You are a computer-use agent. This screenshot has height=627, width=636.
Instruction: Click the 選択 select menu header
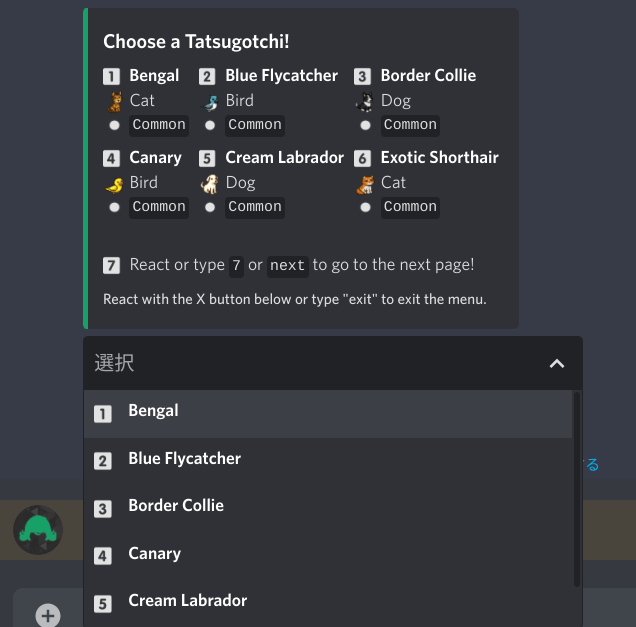[x=333, y=363]
